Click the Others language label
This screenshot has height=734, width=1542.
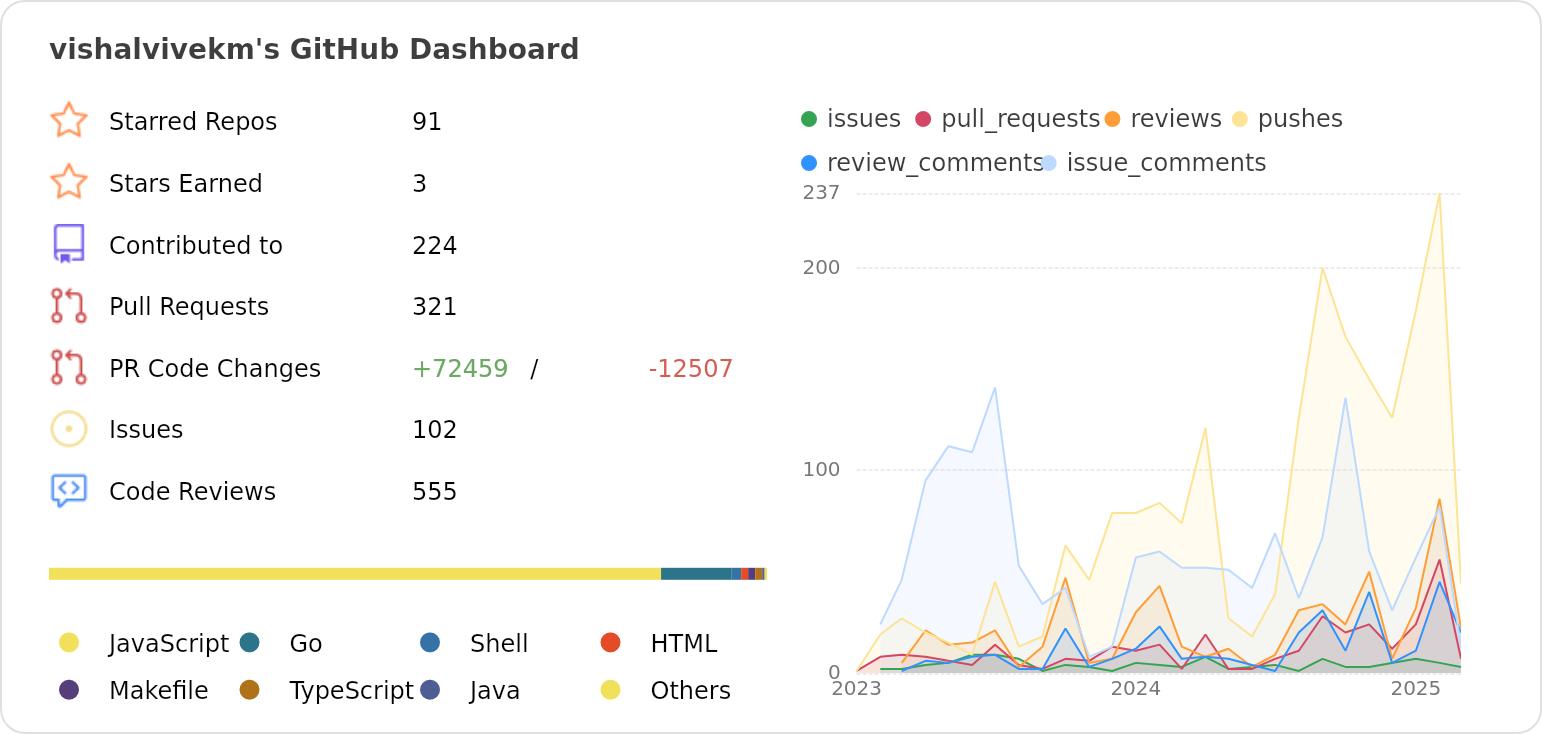pos(691,691)
